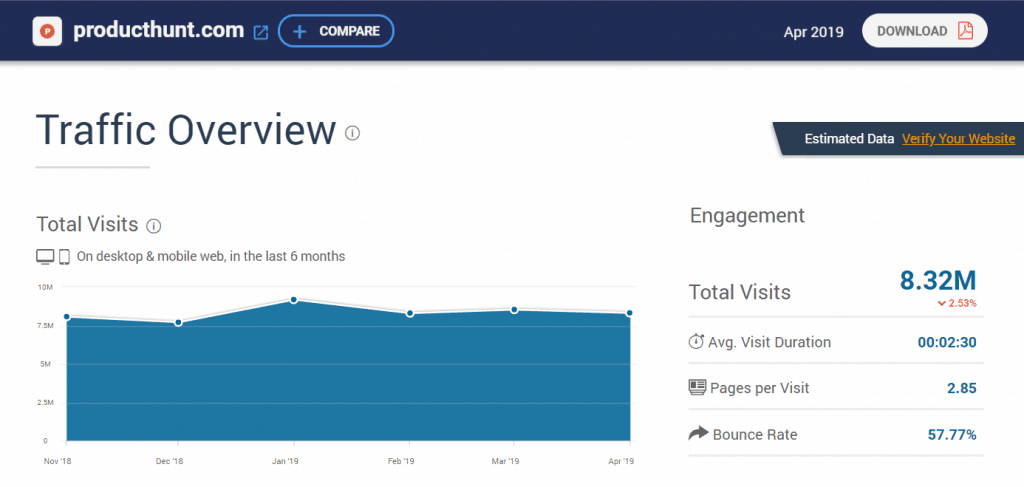Click the 2.5M y-axis label
This screenshot has height=487, width=1024.
pyautogui.click(x=44, y=403)
